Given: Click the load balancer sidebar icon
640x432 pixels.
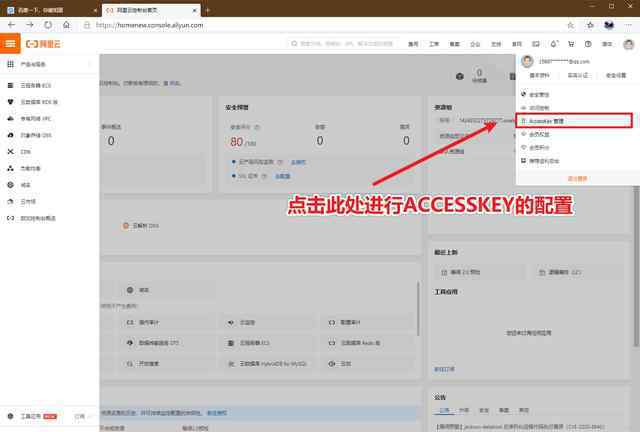Looking at the screenshot, I should (11, 168).
